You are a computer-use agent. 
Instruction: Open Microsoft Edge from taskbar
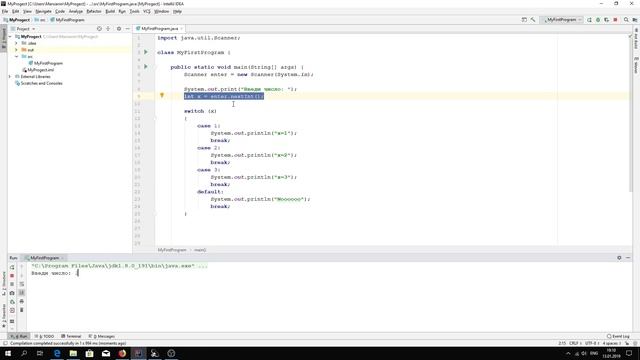[57, 353]
